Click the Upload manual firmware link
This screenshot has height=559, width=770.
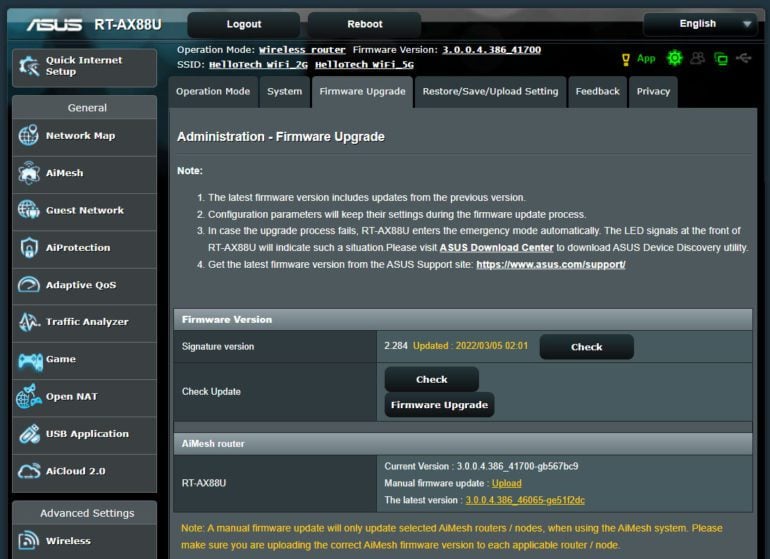[506, 483]
